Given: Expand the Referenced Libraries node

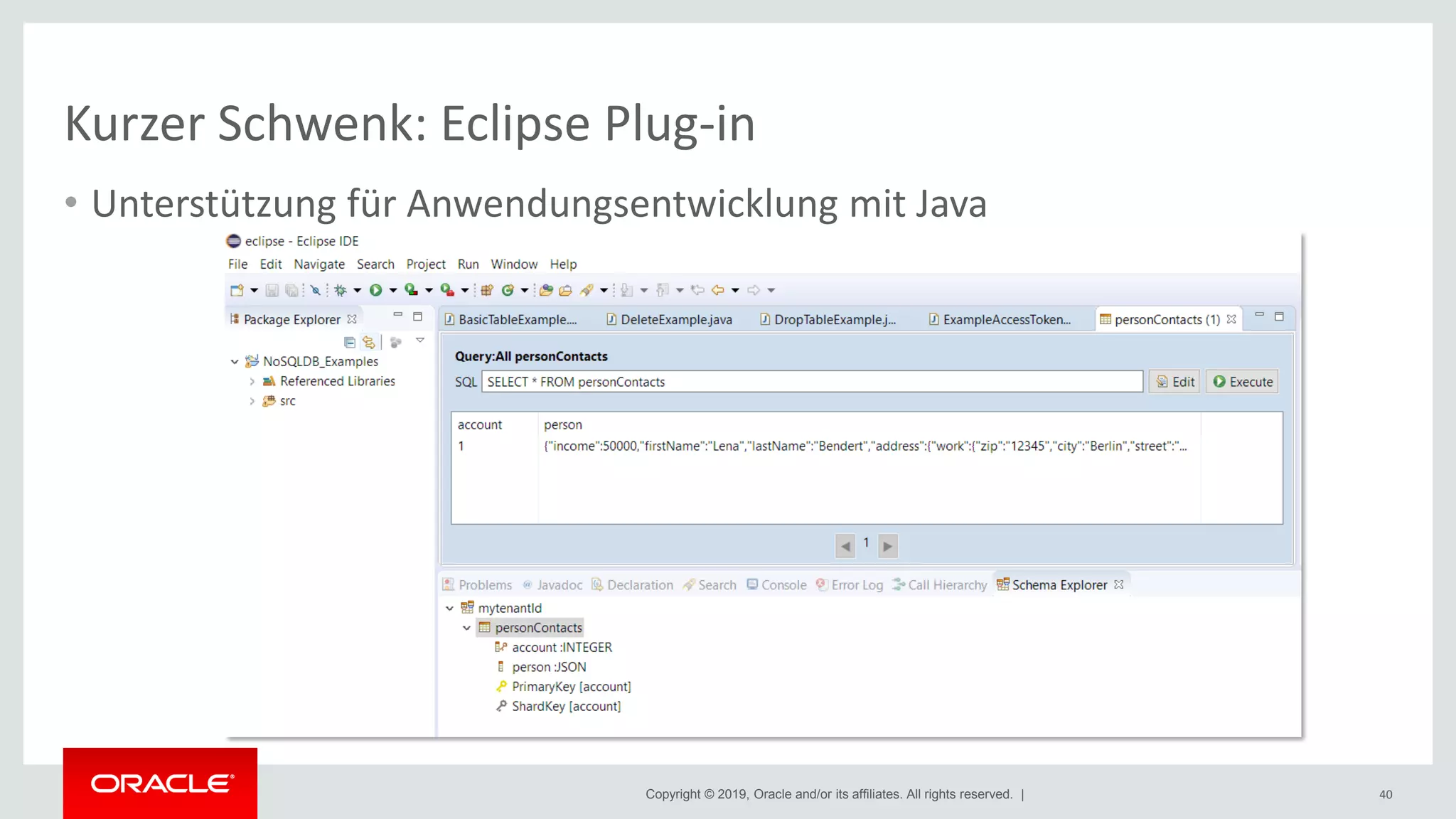Looking at the screenshot, I should pyautogui.click(x=252, y=382).
